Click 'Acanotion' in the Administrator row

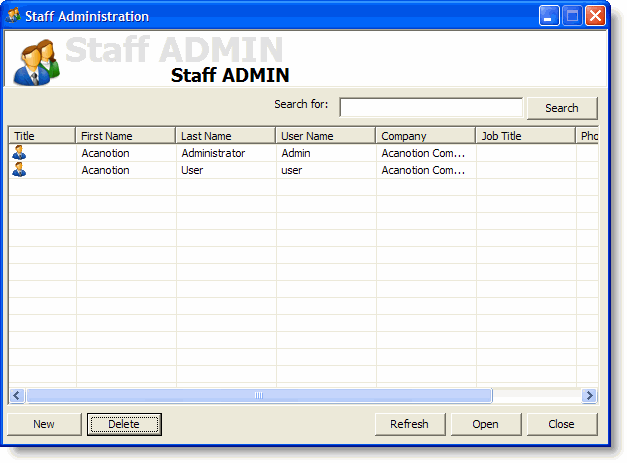(106, 153)
